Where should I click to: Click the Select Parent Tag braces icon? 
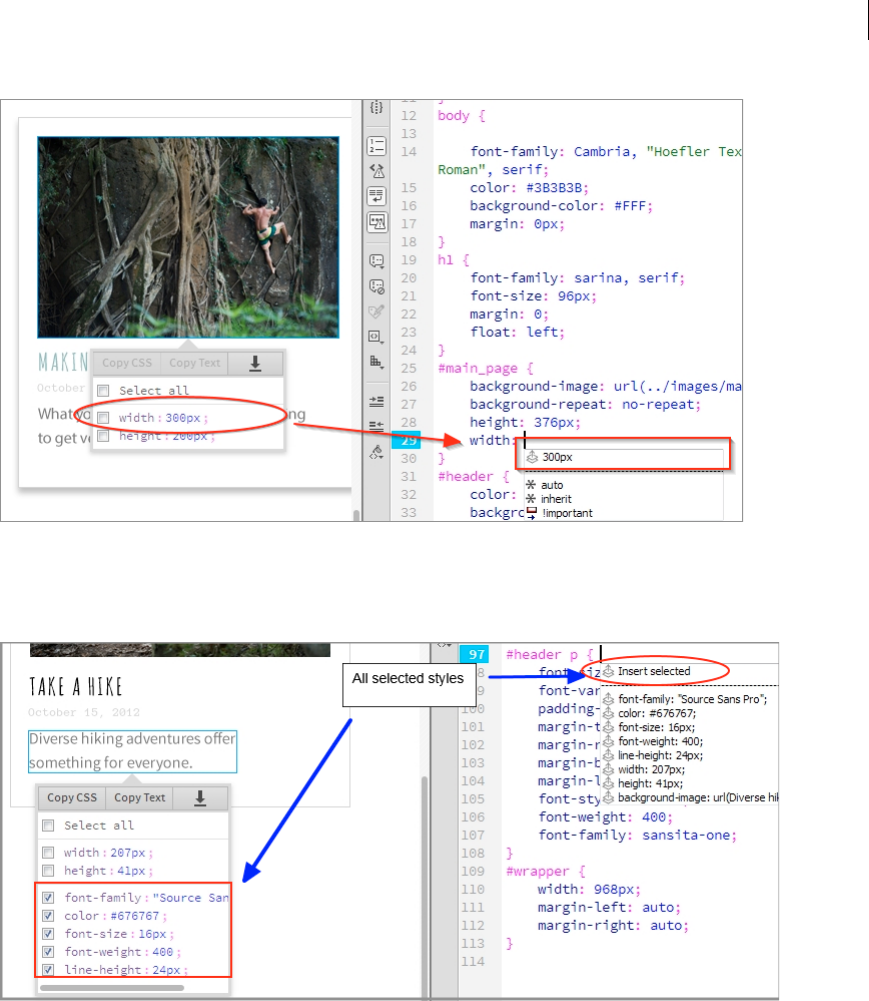click(x=377, y=108)
